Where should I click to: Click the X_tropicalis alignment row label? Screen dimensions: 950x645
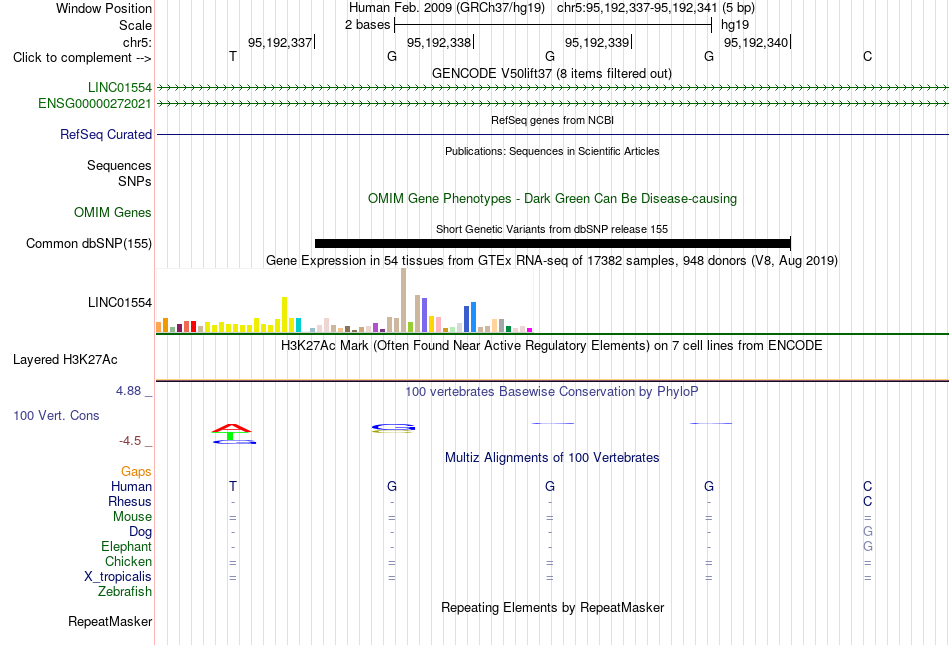click(x=118, y=577)
